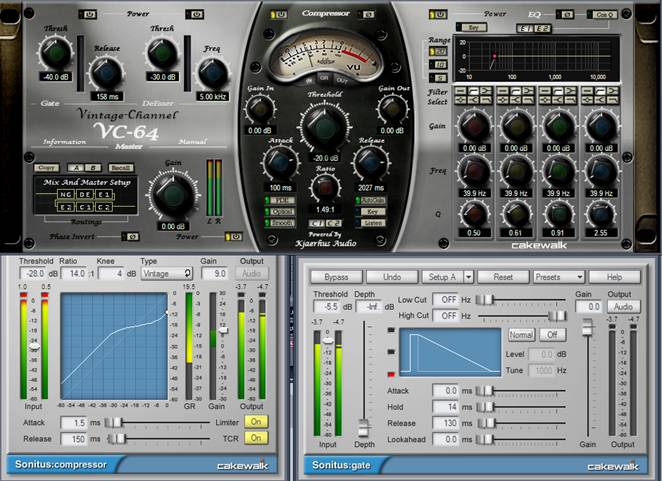Click the third EQ band green Q knob

pos(558,213)
